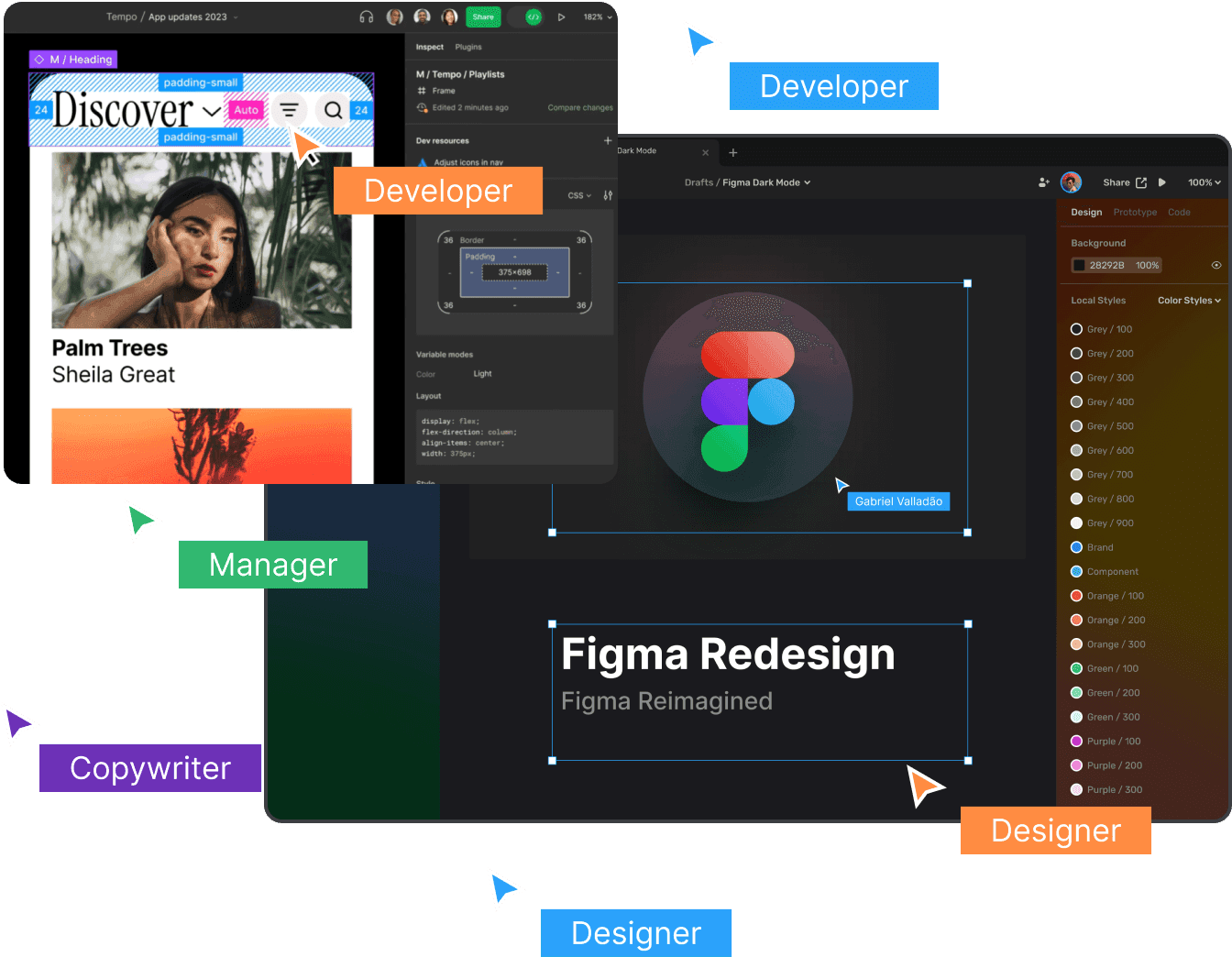Click the frame hash icon beside Frame
The image size is (1232, 957).
click(422, 91)
